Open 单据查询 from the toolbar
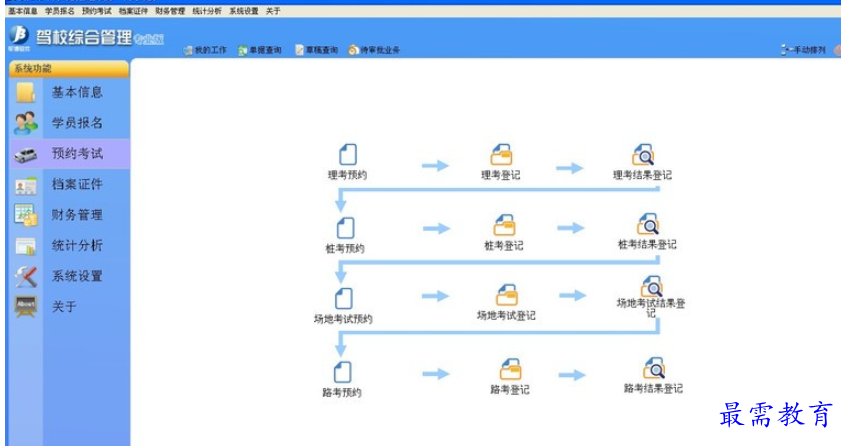 pos(260,50)
